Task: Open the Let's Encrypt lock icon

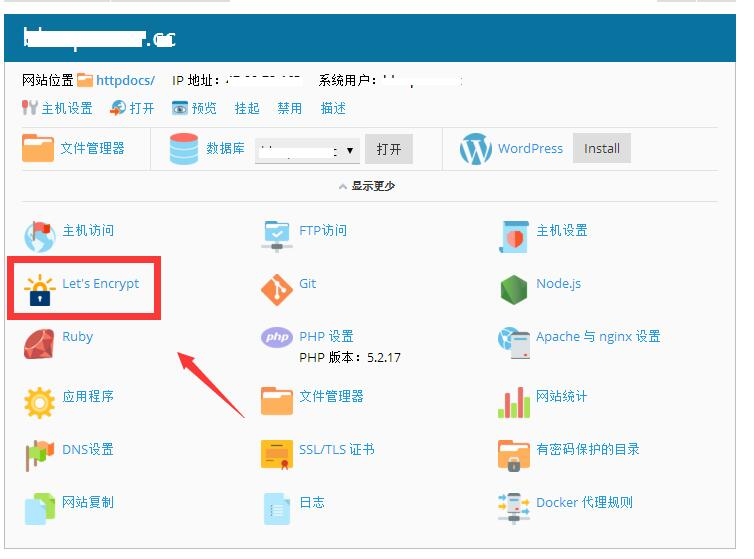Action: (x=40, y=289)
